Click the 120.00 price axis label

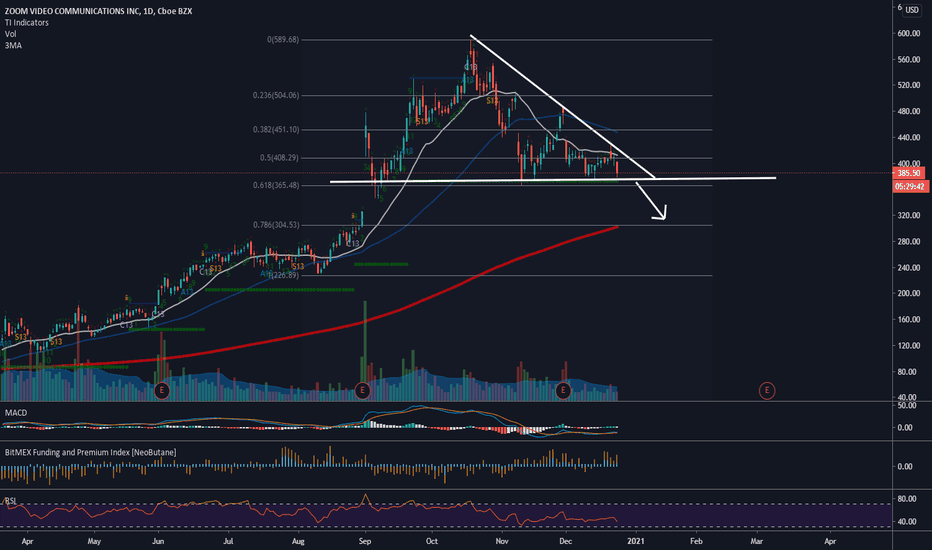coord(908,345)
